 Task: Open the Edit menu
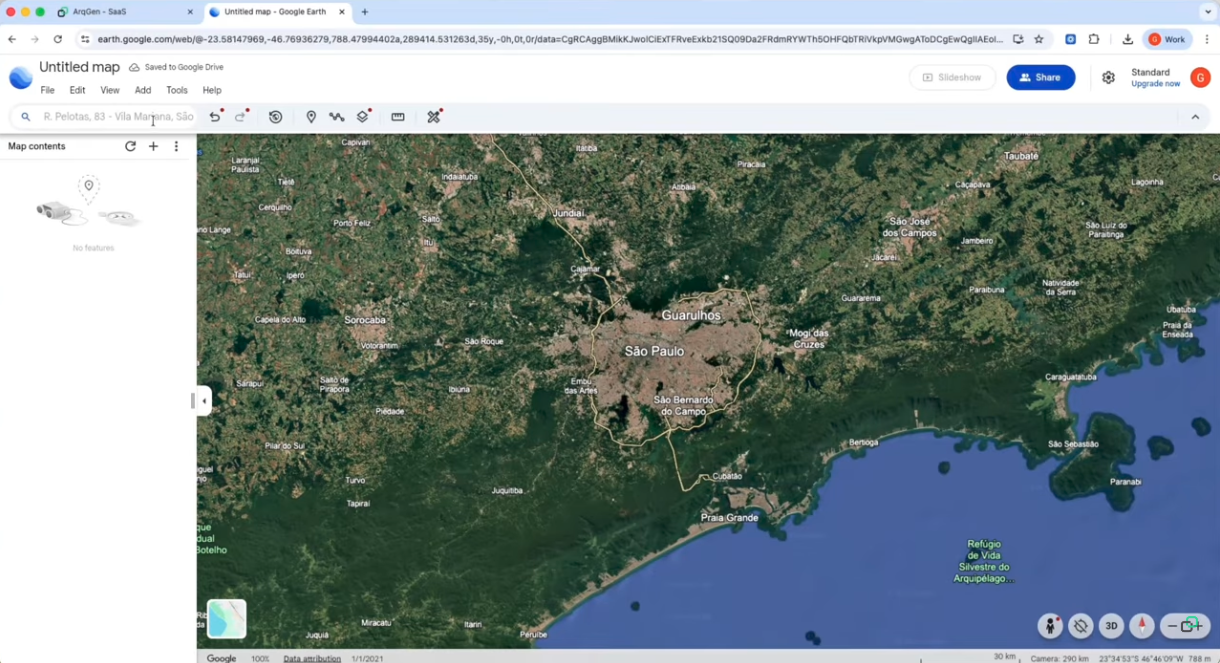(77, 90)
